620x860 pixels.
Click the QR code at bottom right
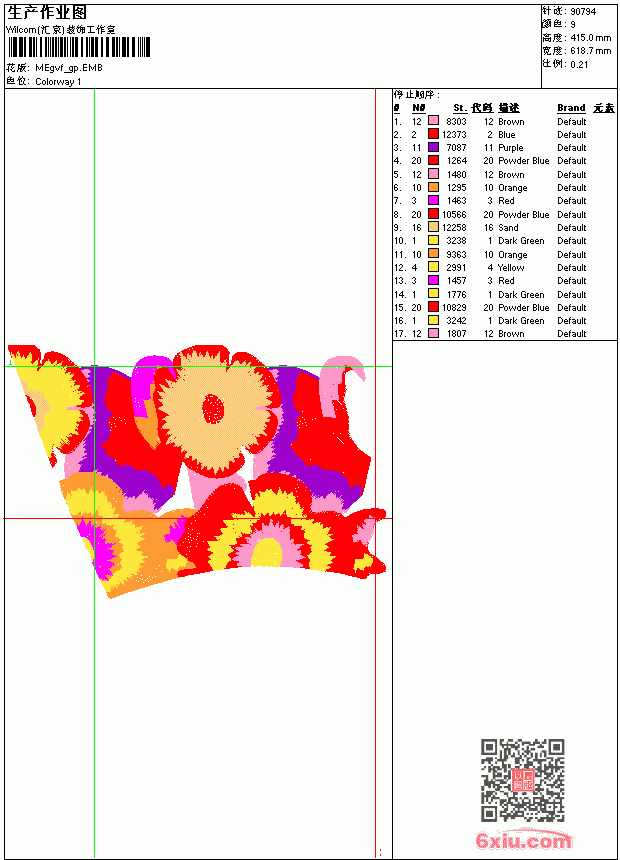[523, 779]
